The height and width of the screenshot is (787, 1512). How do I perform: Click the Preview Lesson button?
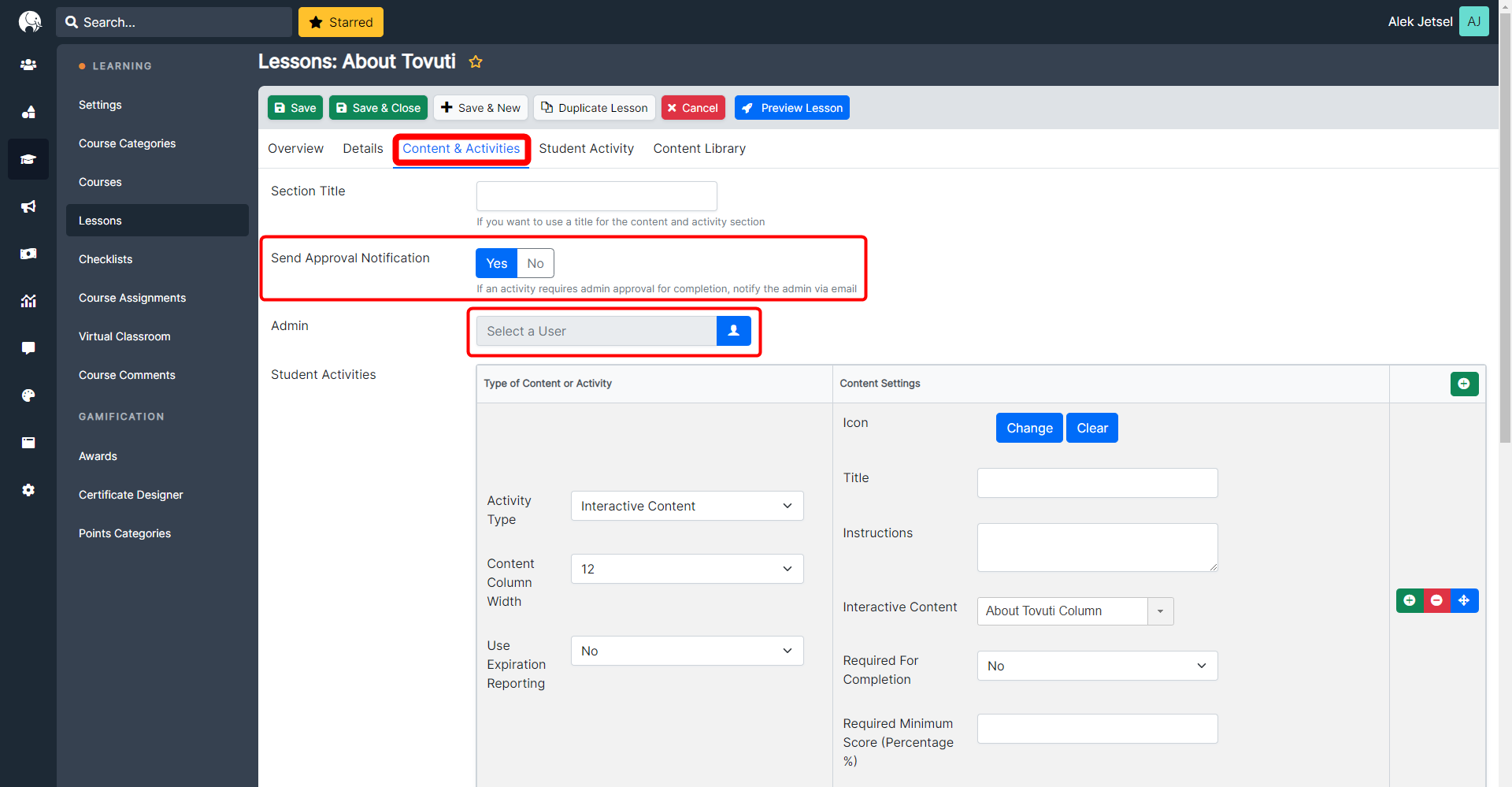(791, 108)
